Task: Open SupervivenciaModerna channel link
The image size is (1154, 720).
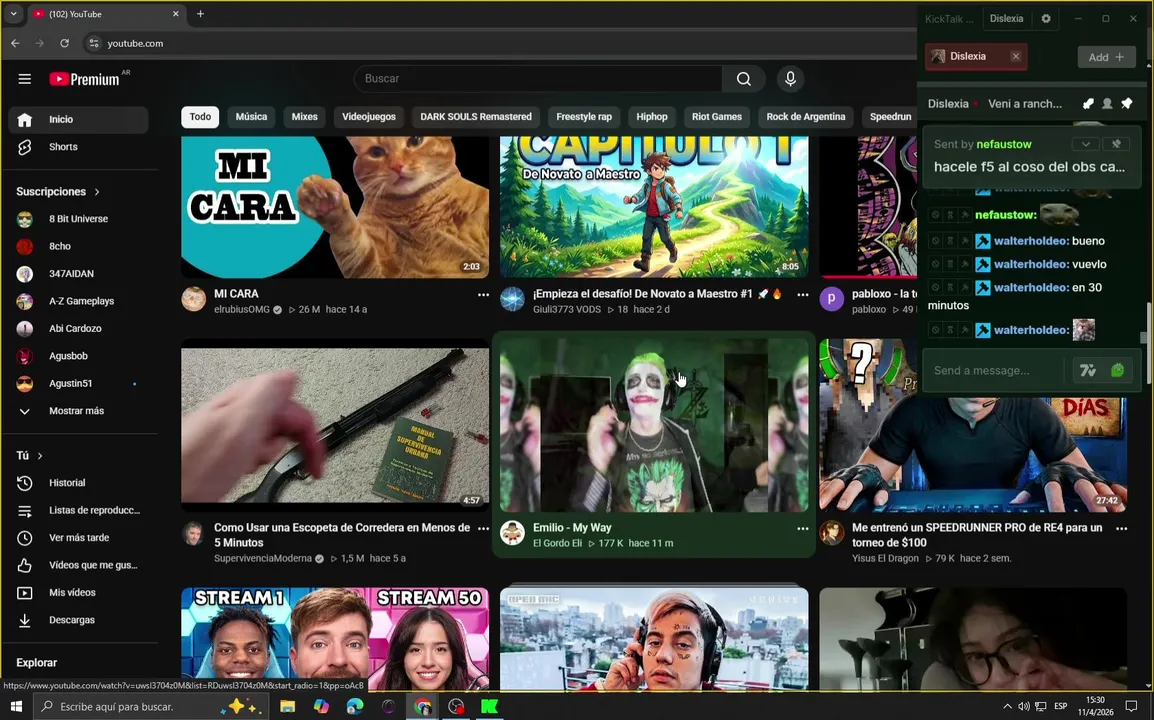Action: point(263,559)
